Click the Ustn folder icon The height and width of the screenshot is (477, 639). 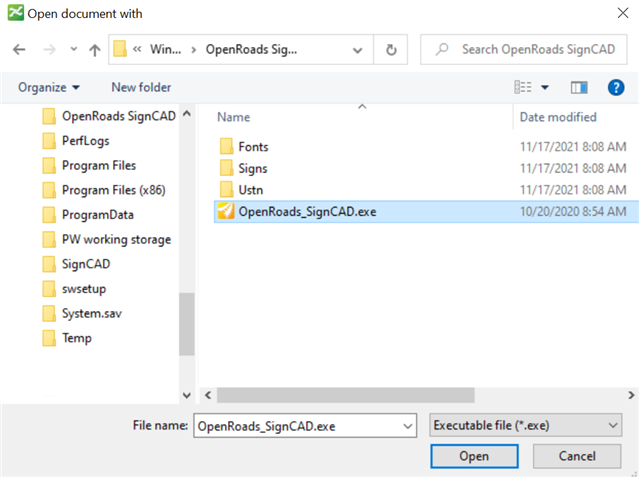pos(226,190)
